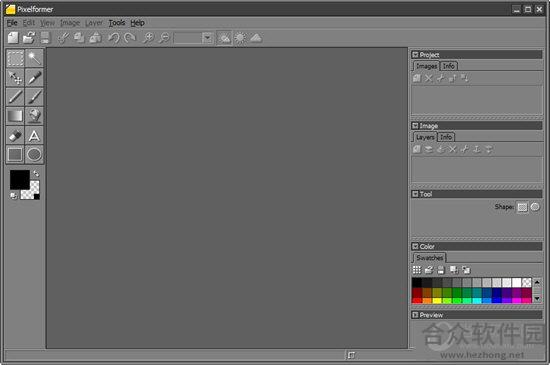This screenshot has height=365, width=550.
Task: Click the Color Picker eyedropper tool
Action: 34,77
